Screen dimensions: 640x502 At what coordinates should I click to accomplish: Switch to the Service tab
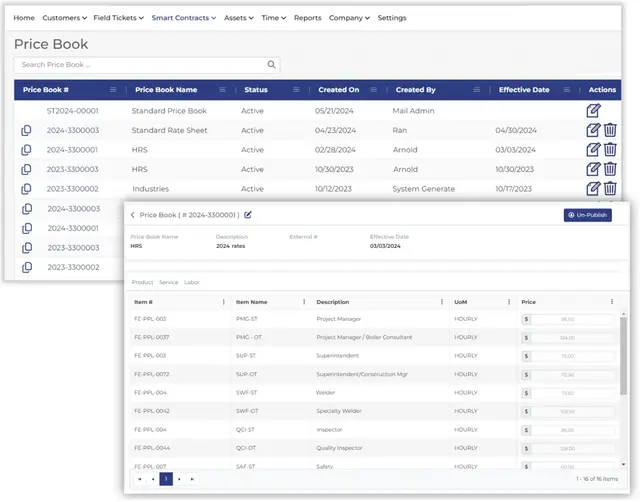(x=169, y=282)
